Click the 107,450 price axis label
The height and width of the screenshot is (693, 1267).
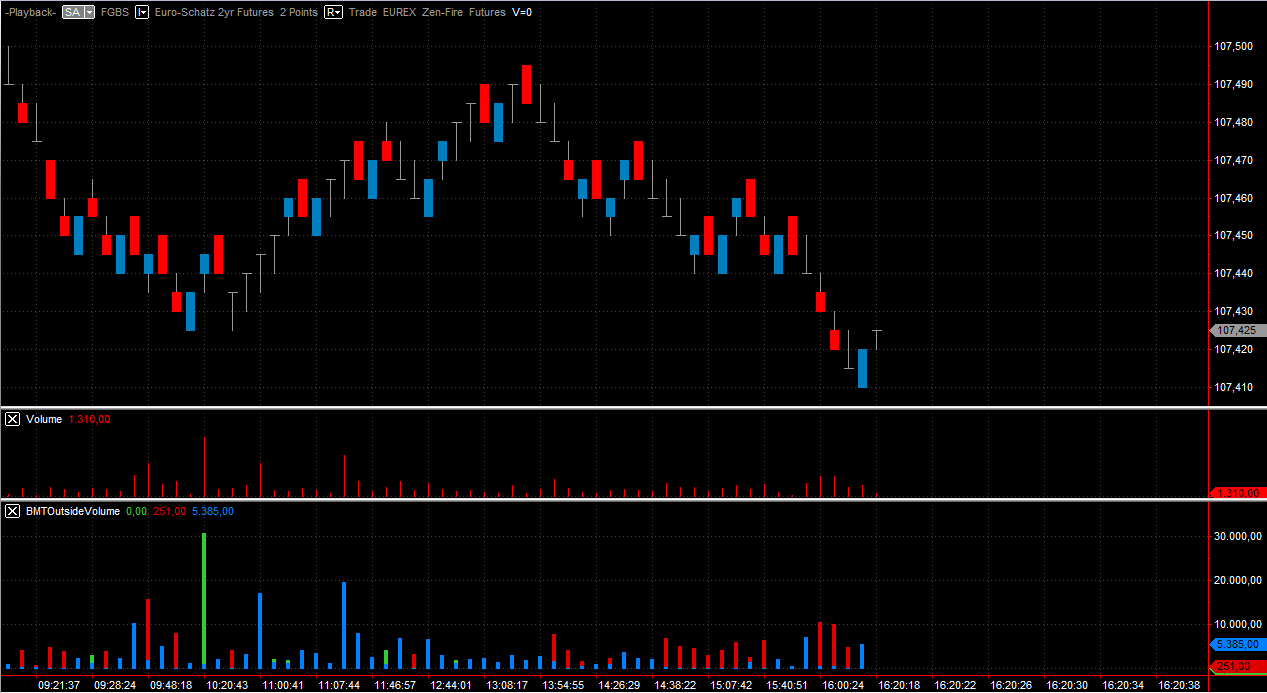[x=1233, y=235]
